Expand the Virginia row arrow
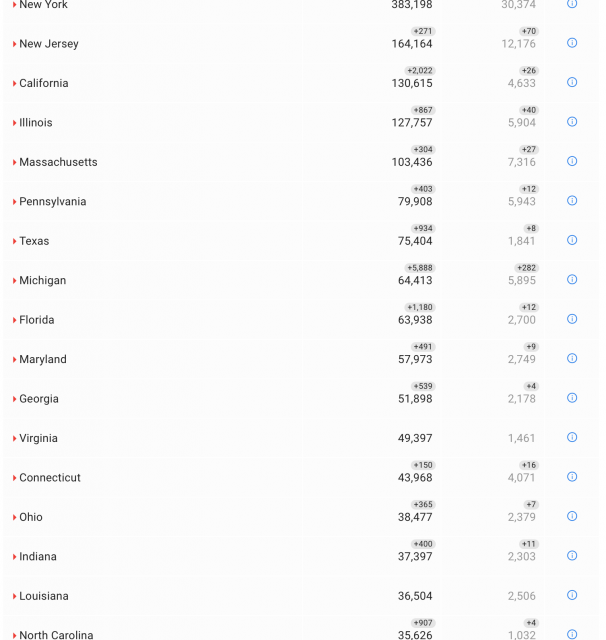 coord(14,439)
